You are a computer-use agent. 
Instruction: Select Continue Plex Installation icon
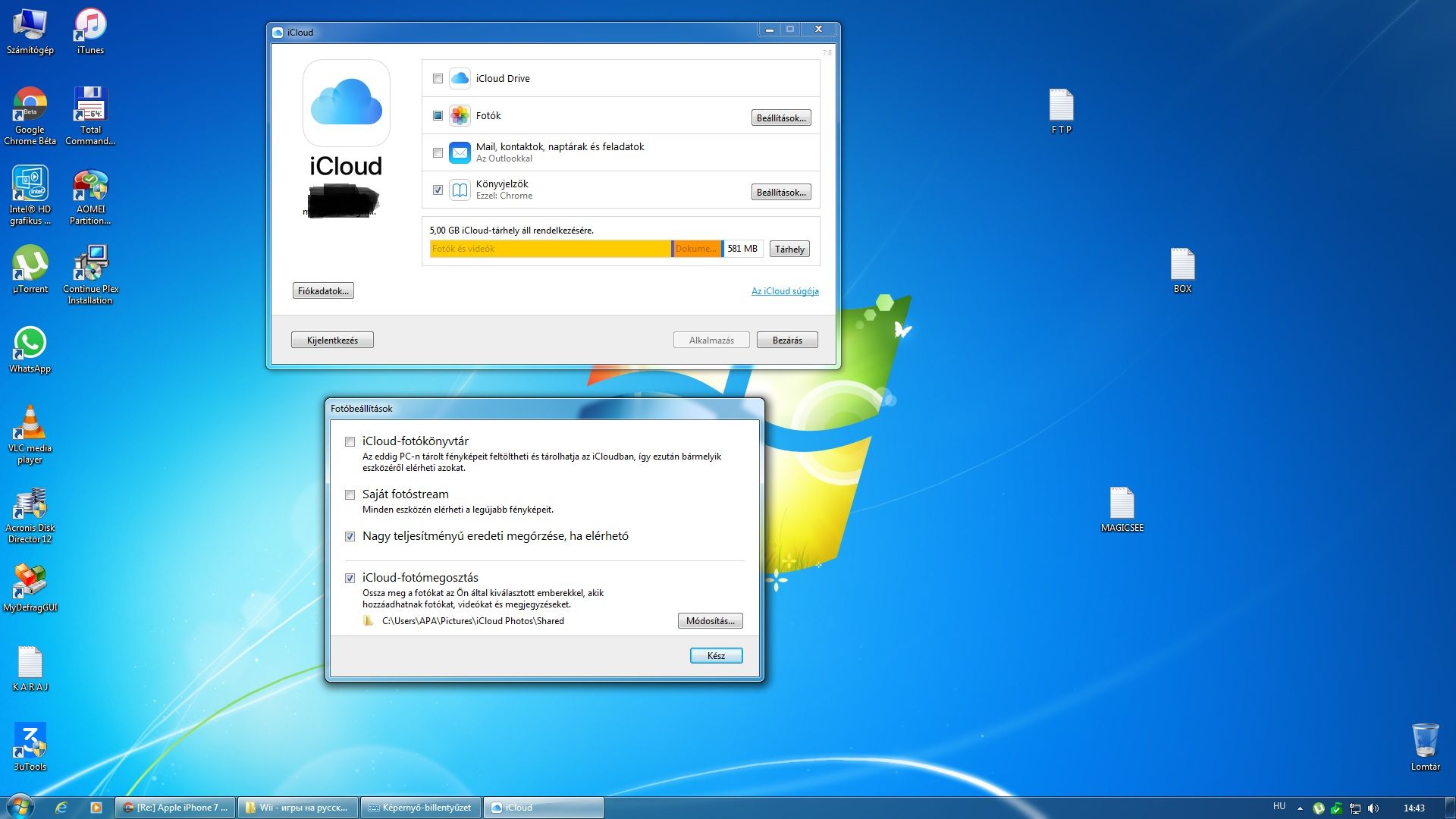pos(90,275)
